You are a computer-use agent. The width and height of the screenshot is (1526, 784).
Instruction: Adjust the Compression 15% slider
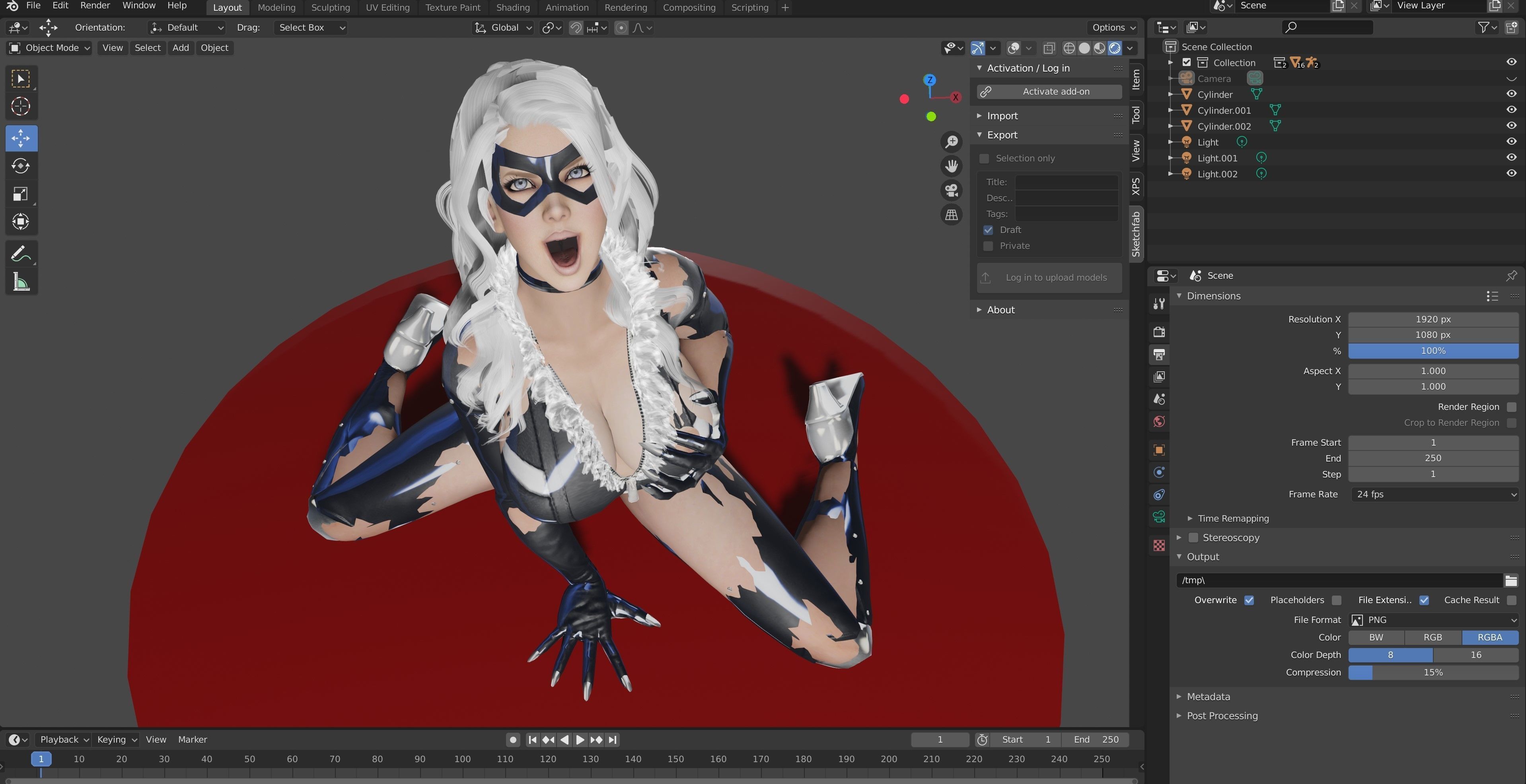[x=1434, y=672]
